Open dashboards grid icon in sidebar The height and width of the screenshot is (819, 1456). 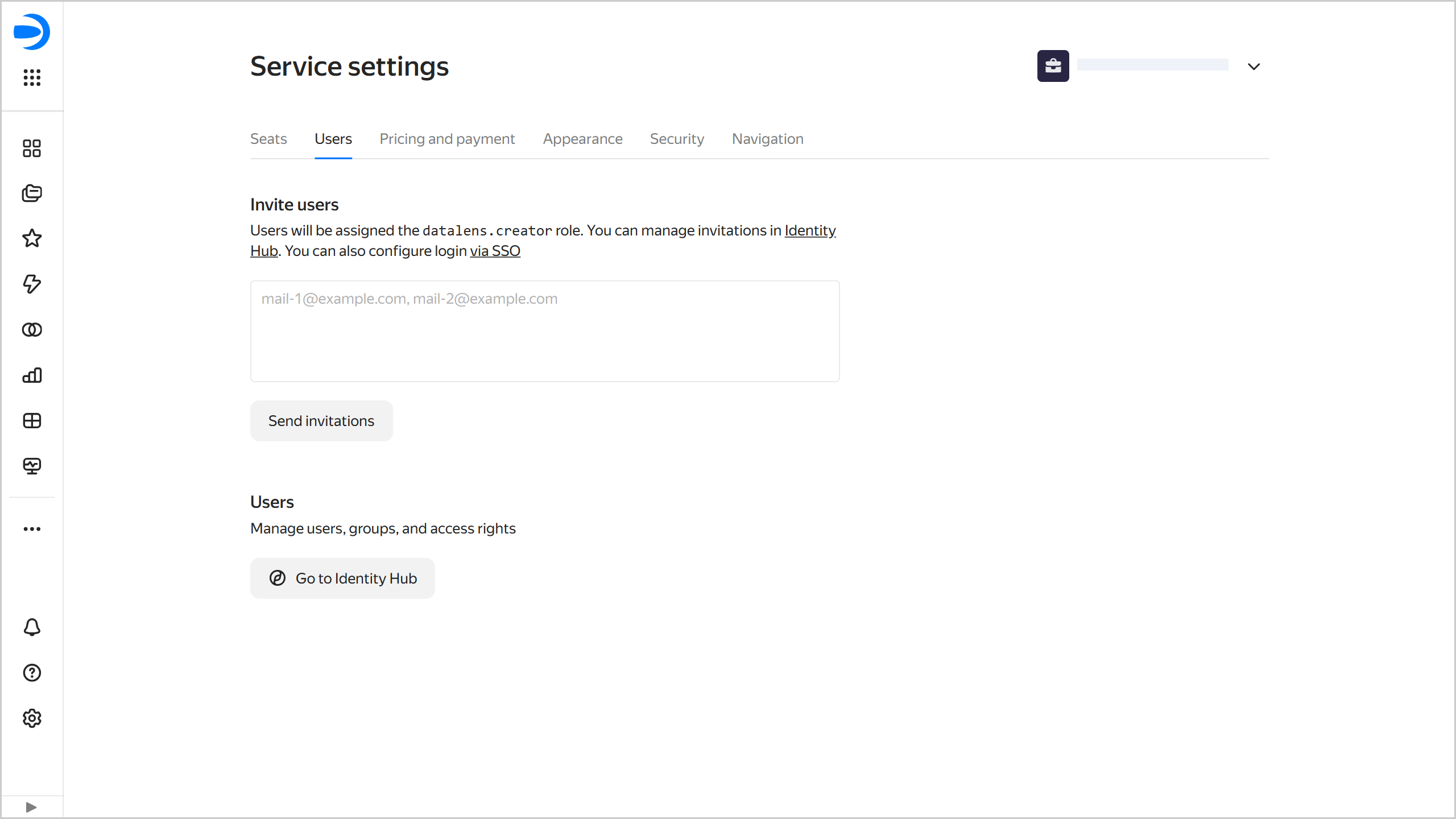pos(32,421)
